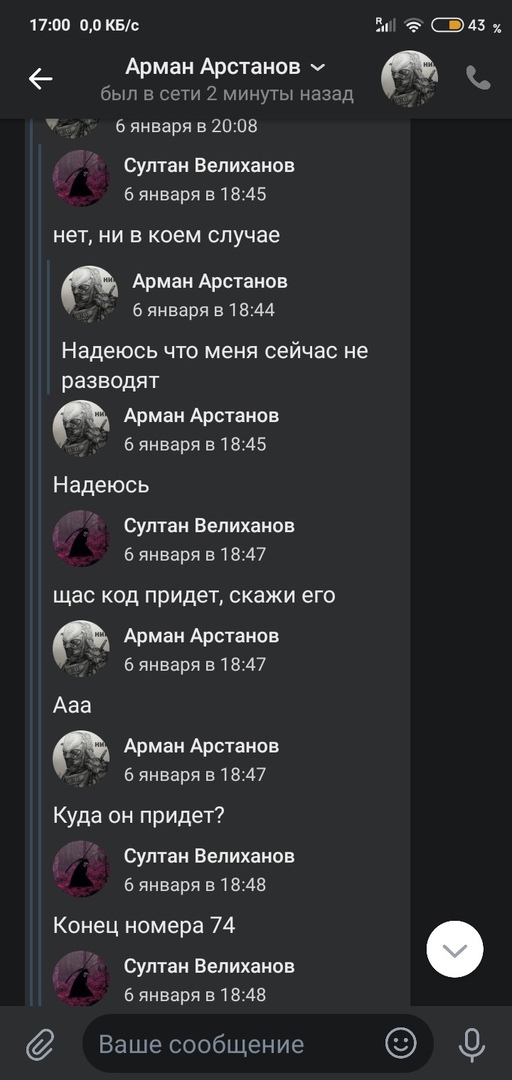Open Султан Велиханов name at 18:47
The height and width of the screenshot is (1080, 512).
tap(209, 526)
